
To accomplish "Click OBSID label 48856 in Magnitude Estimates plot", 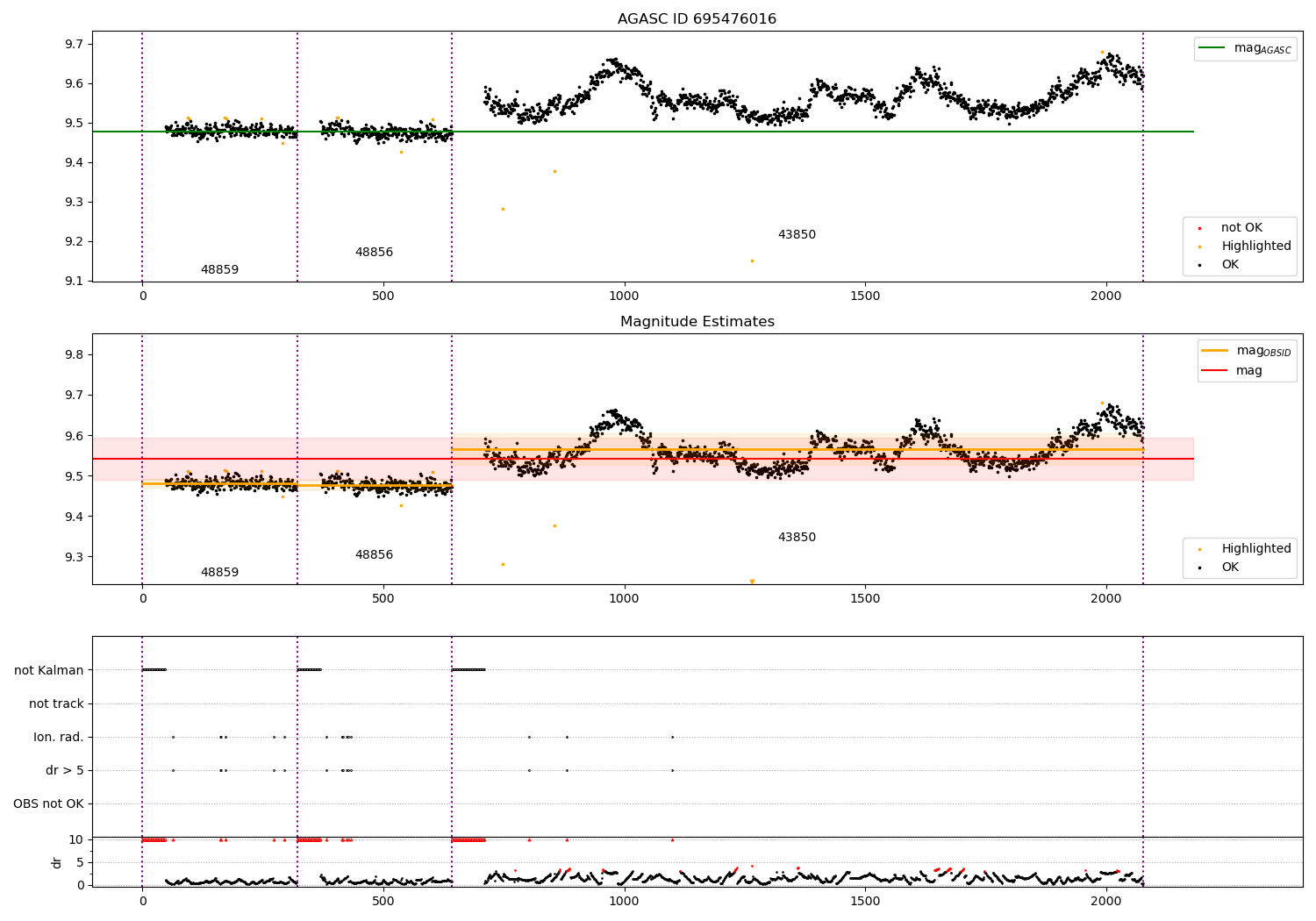I will [374, 555].
